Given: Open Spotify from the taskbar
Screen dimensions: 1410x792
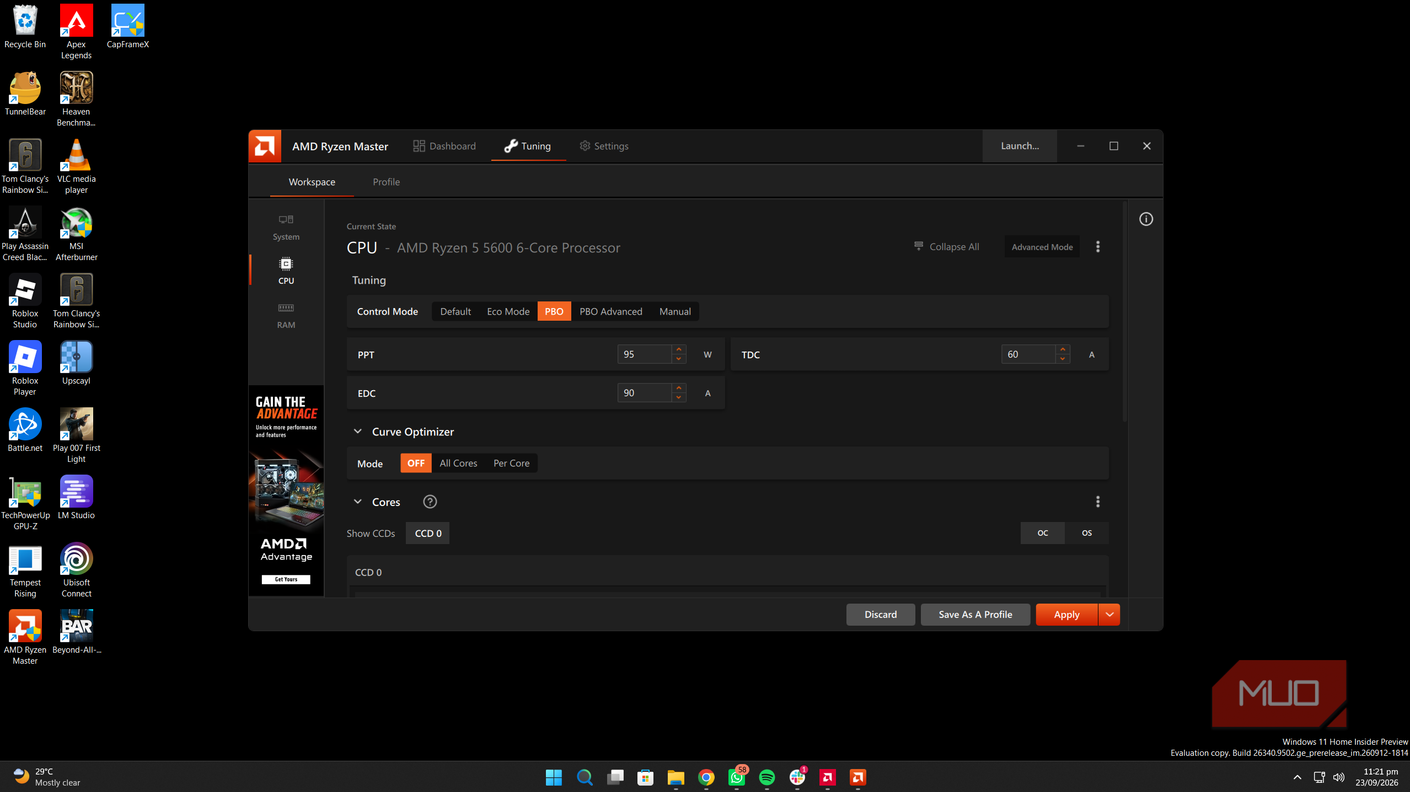Looking at the screenshot, I should click(x=767, y=777).
